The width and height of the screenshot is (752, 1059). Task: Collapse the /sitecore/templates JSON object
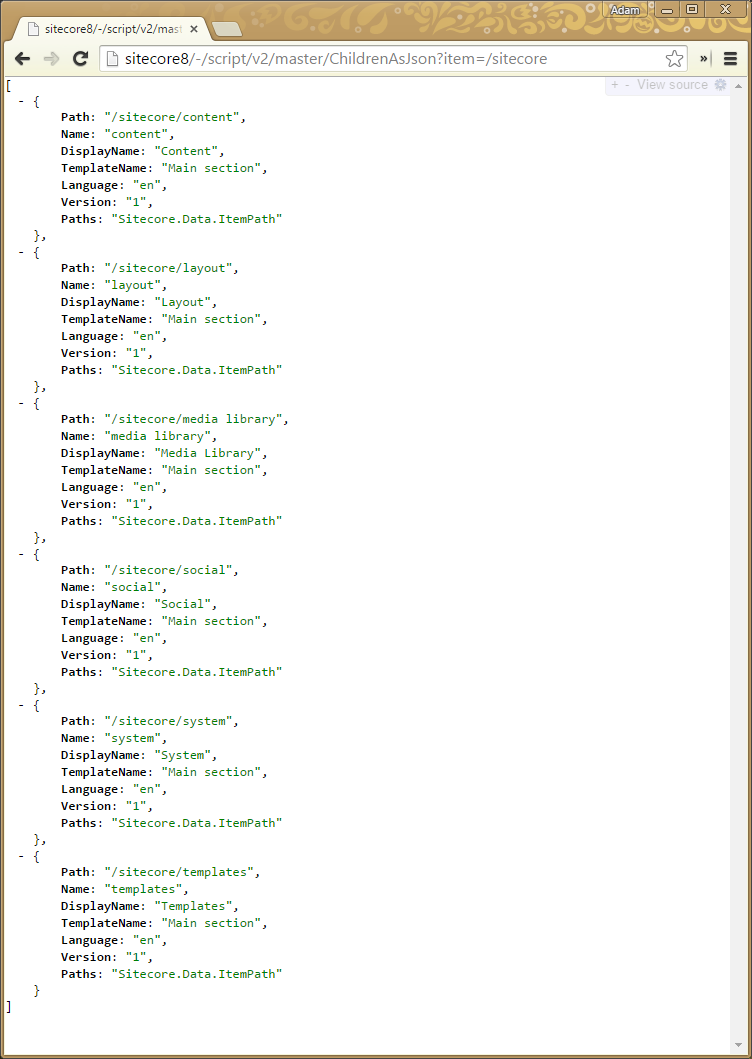(x=21, y=856)
